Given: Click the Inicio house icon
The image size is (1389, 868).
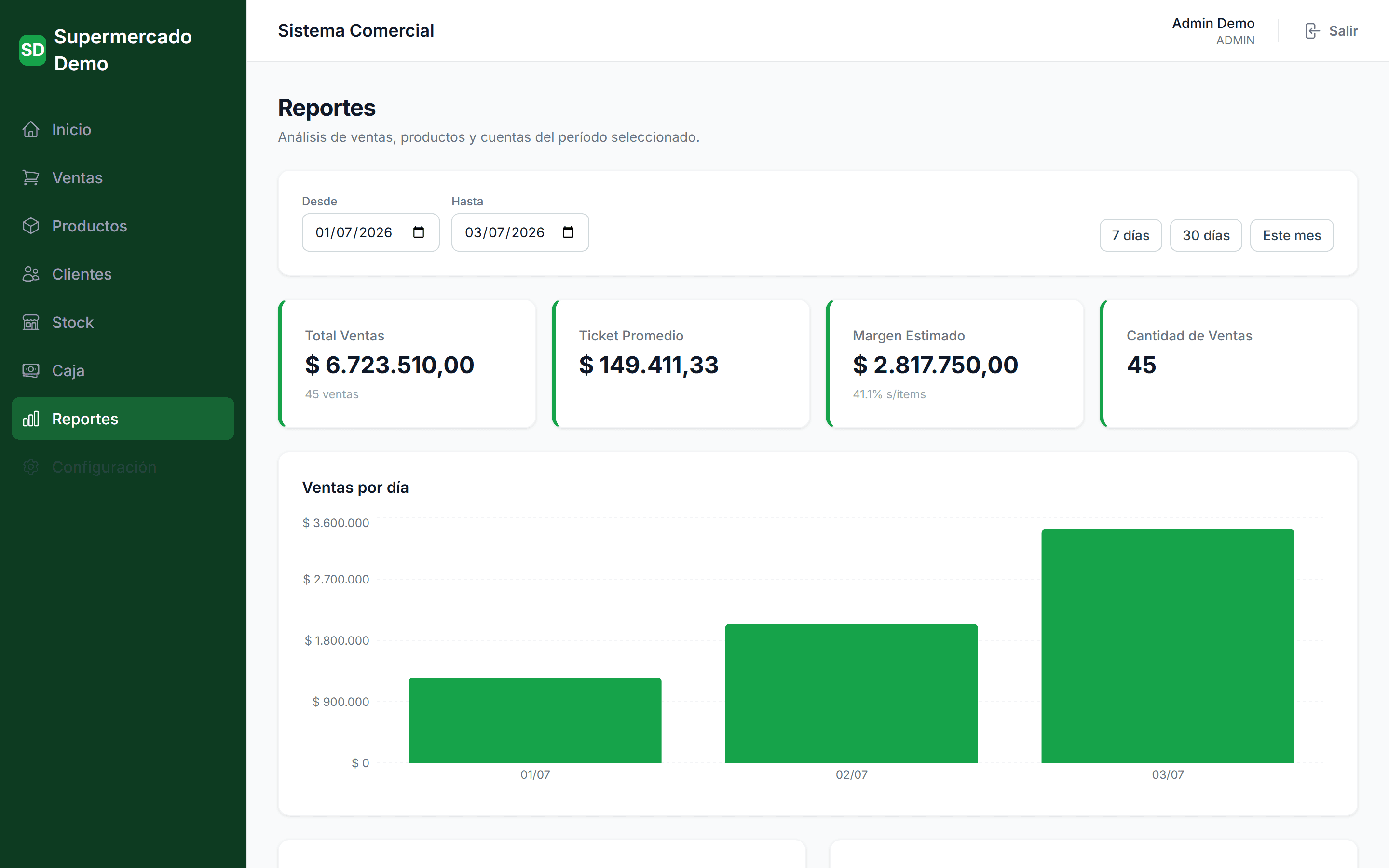Looking at the screenshot, I should click(31, 129).
